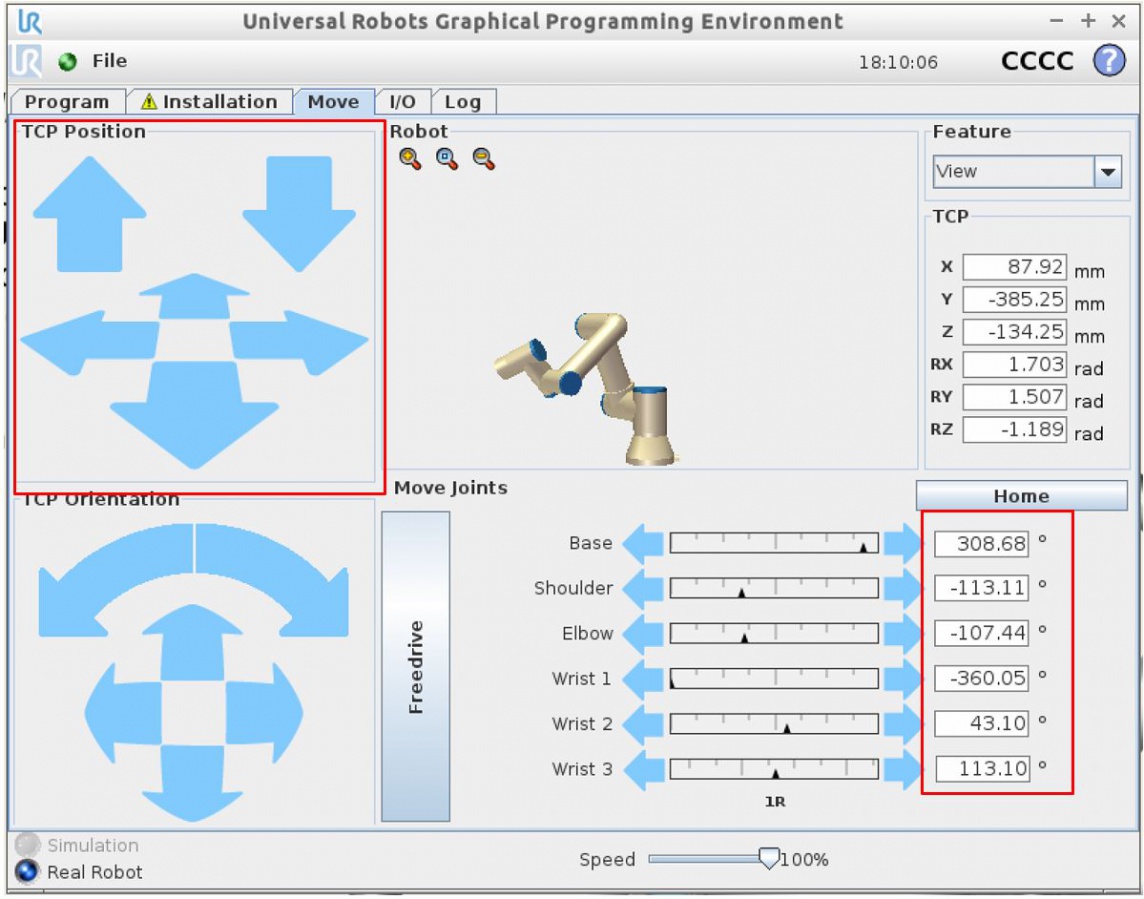The height and width of the screenshot is (899, 1144).
Task: Click the Speed slider handle
Action: tap(768, 858)
